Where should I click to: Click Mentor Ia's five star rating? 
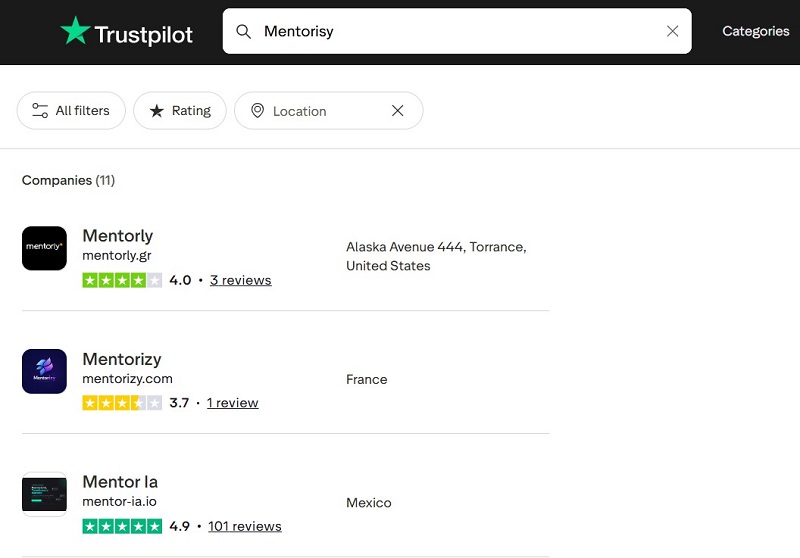122,526
